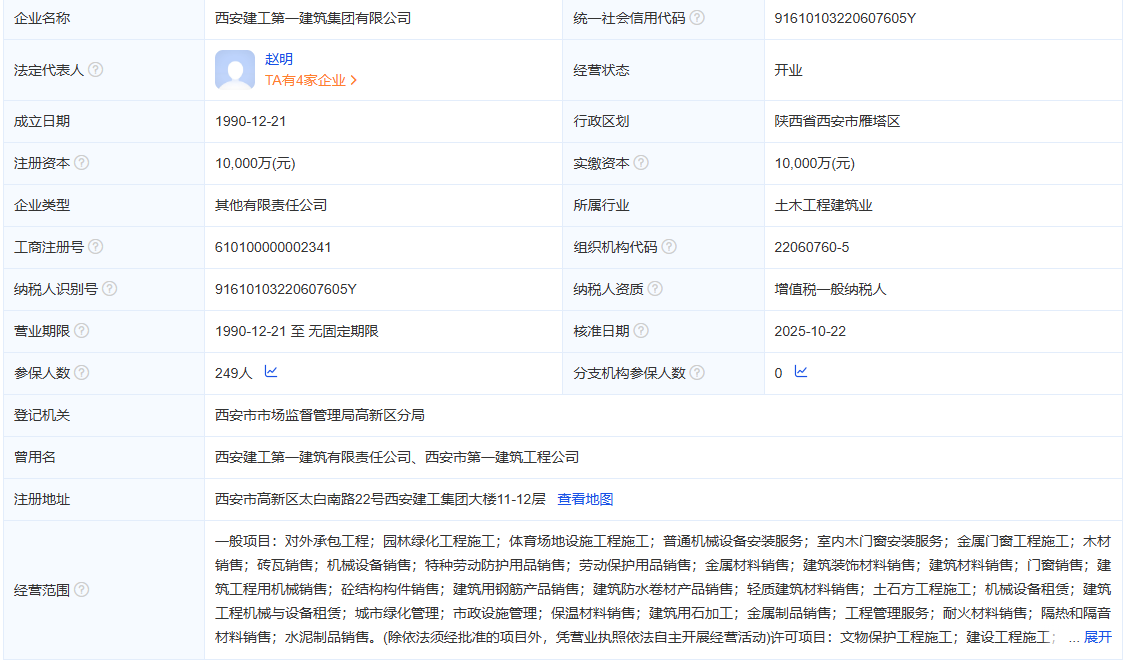Open help icon next to 统一社会信用代码
The height and width of the screenshot is (664, 1125).
pos(697,17)
